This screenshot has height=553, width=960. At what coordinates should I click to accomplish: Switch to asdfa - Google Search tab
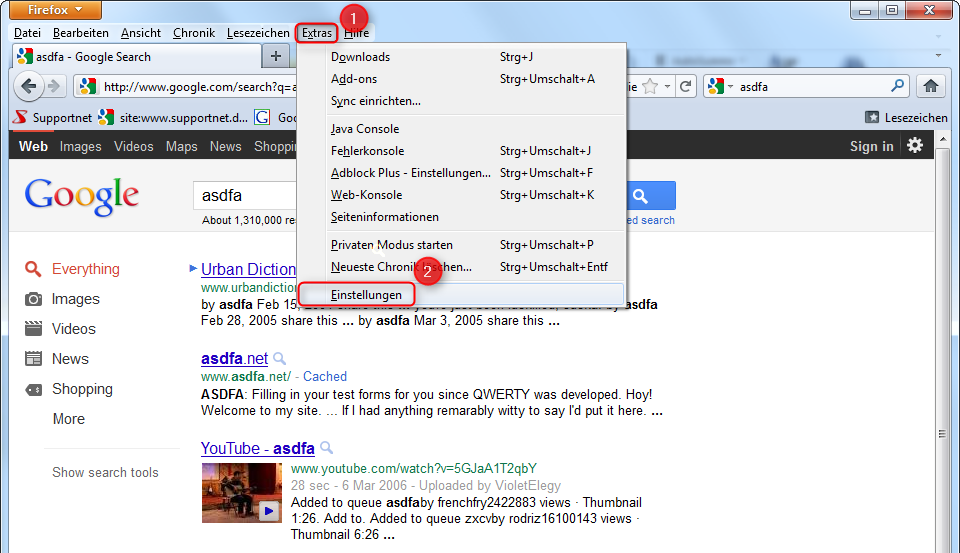[x=137, y=57]
